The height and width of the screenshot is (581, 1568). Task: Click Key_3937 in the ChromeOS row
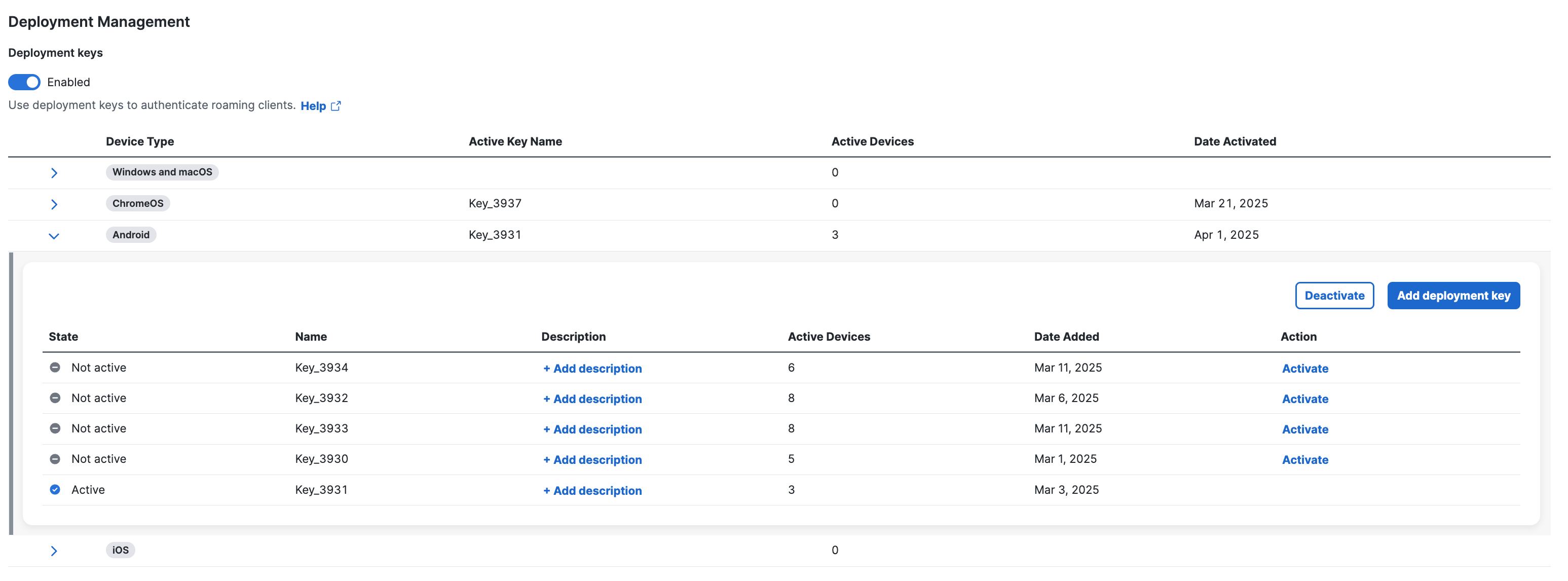495,203
